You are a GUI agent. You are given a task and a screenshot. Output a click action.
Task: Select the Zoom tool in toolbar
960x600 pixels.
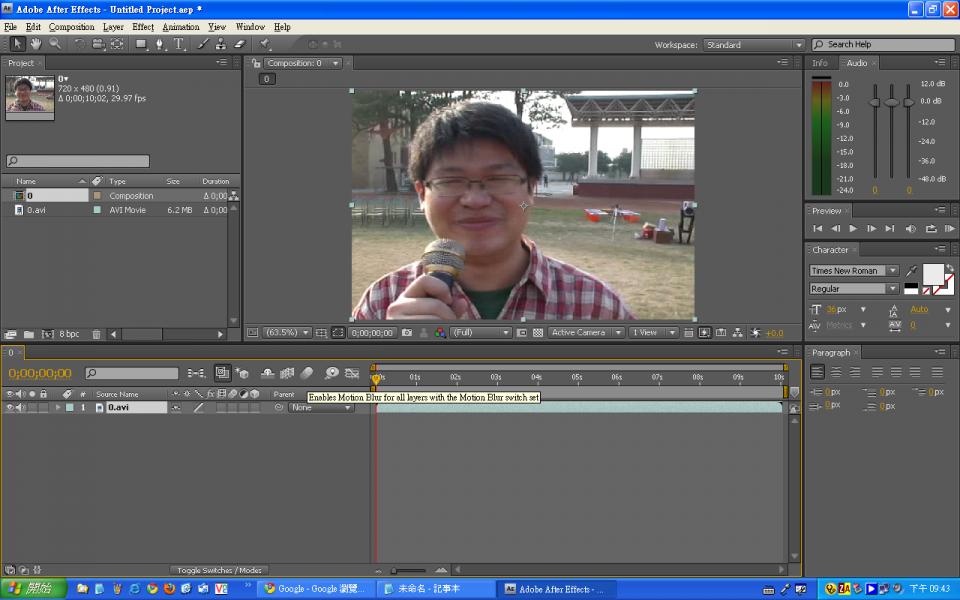tap(55, 44)
